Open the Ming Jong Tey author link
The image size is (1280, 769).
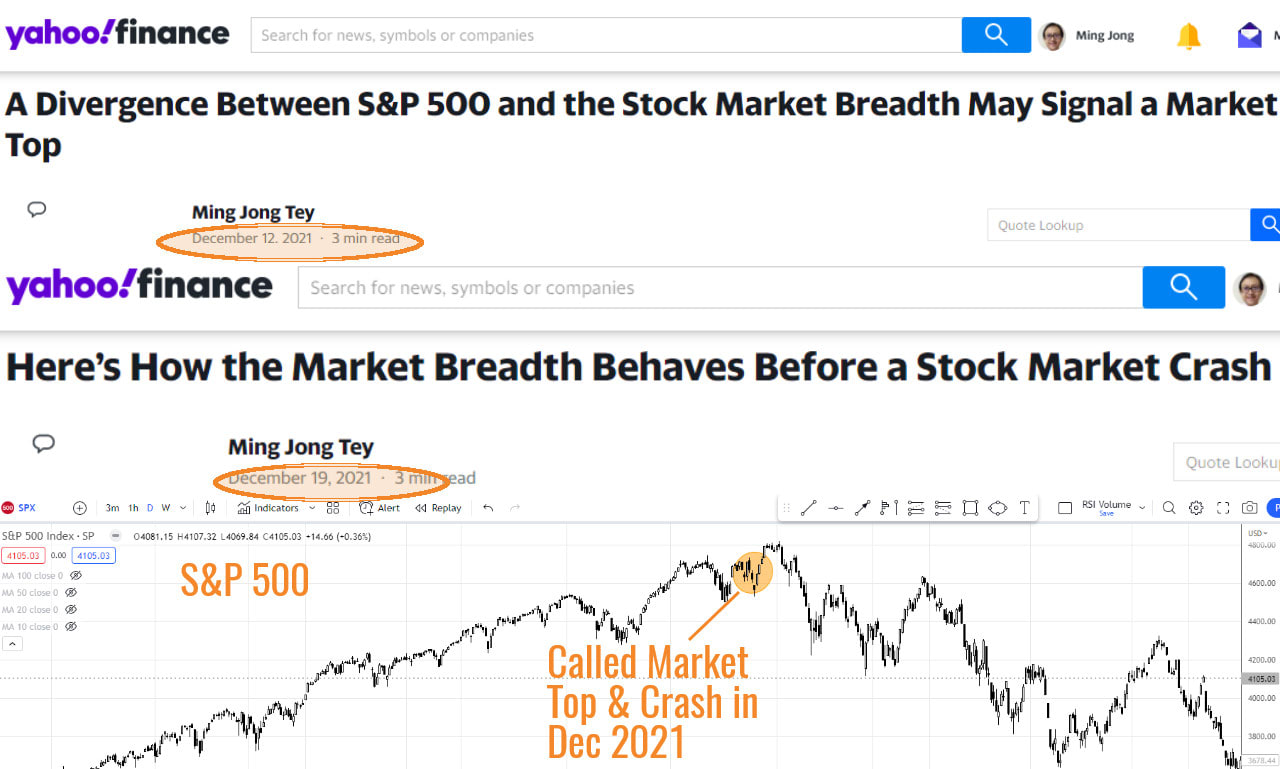click(x=252, y=211)
